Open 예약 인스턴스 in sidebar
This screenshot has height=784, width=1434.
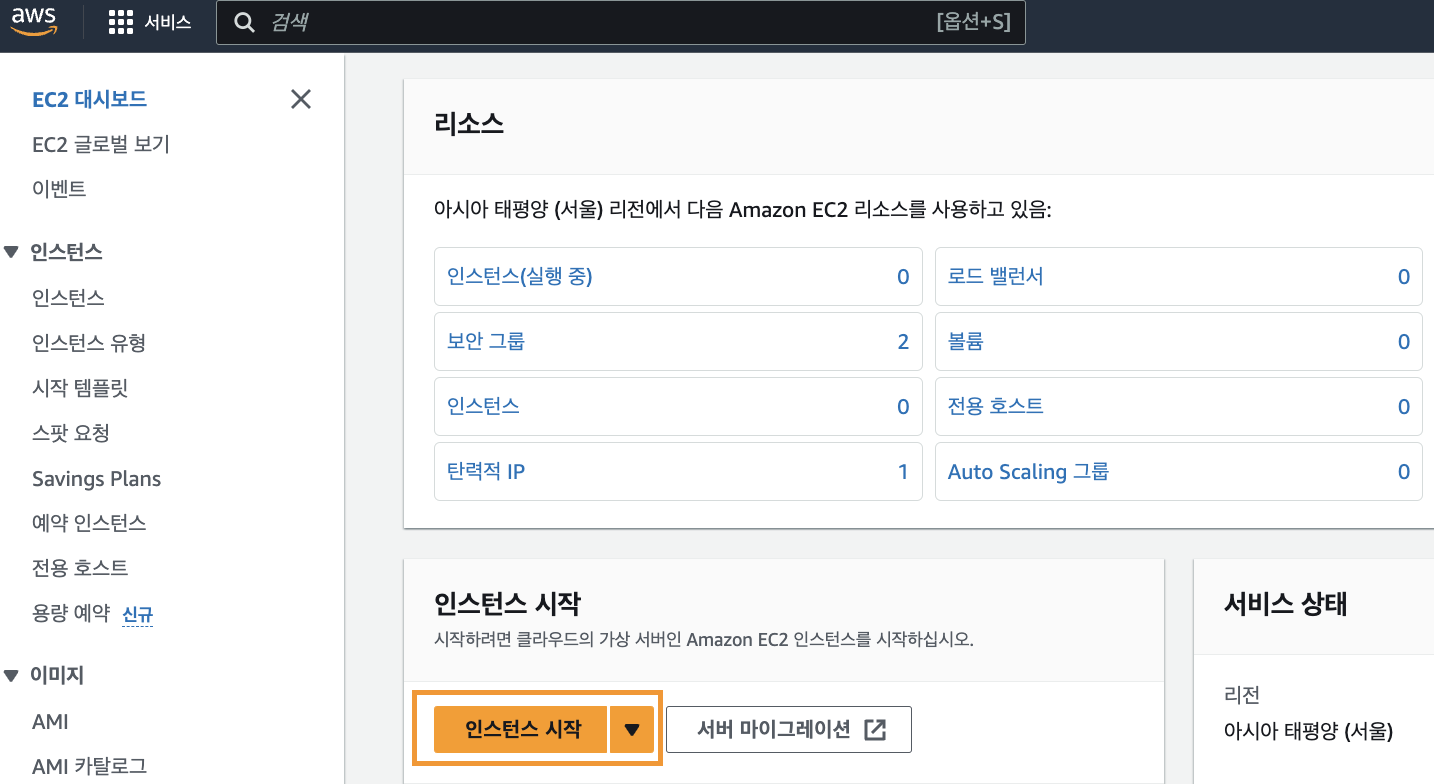pyautogui.click(x=89, y=523)
